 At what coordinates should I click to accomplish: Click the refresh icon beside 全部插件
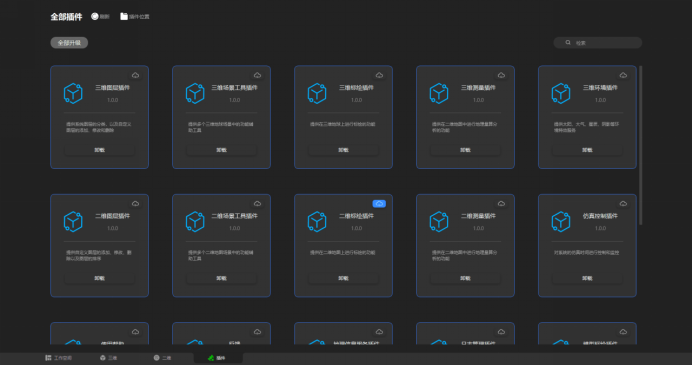pyautogui.click(x=95, y=16)
